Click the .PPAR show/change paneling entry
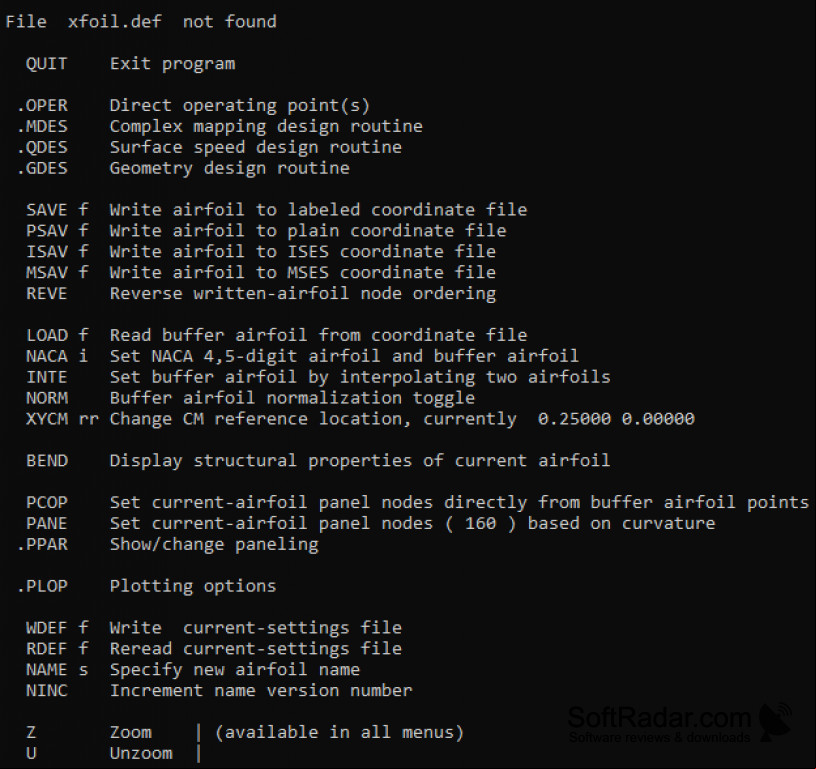Viewport: 816px width, 769px height. point(167,544)
